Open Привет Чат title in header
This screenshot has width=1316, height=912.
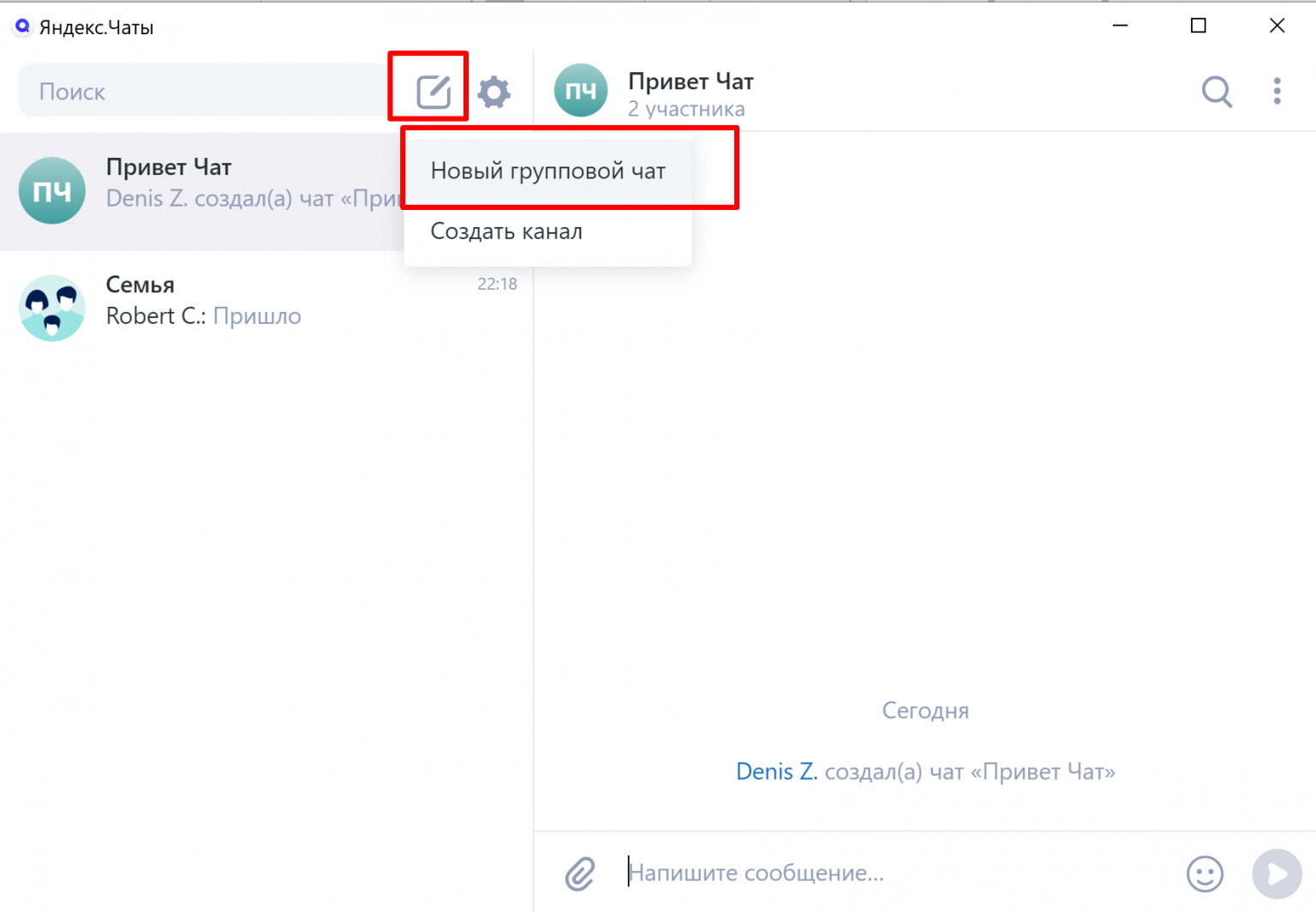point(691,81)
